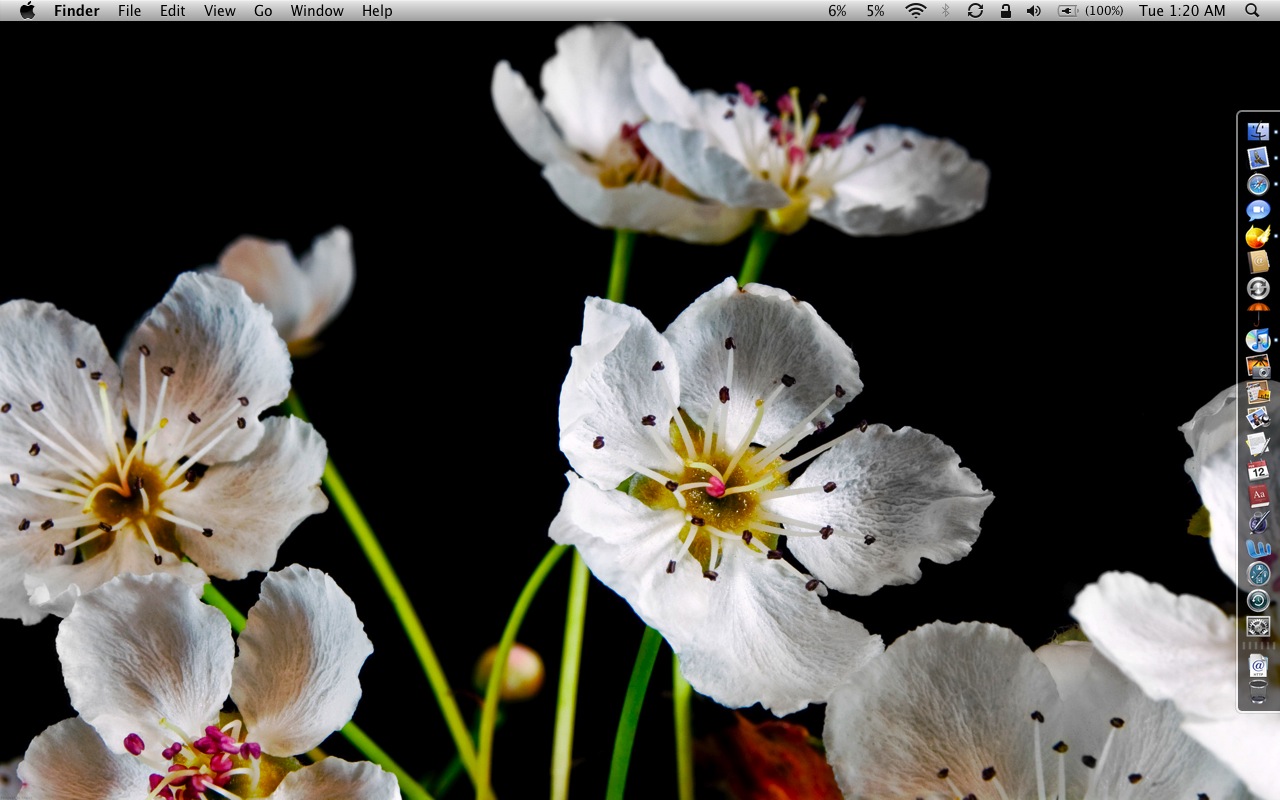1280x800 pixels.
Task: Open Safari compass icon in dock
Action: pos(1258,184)
